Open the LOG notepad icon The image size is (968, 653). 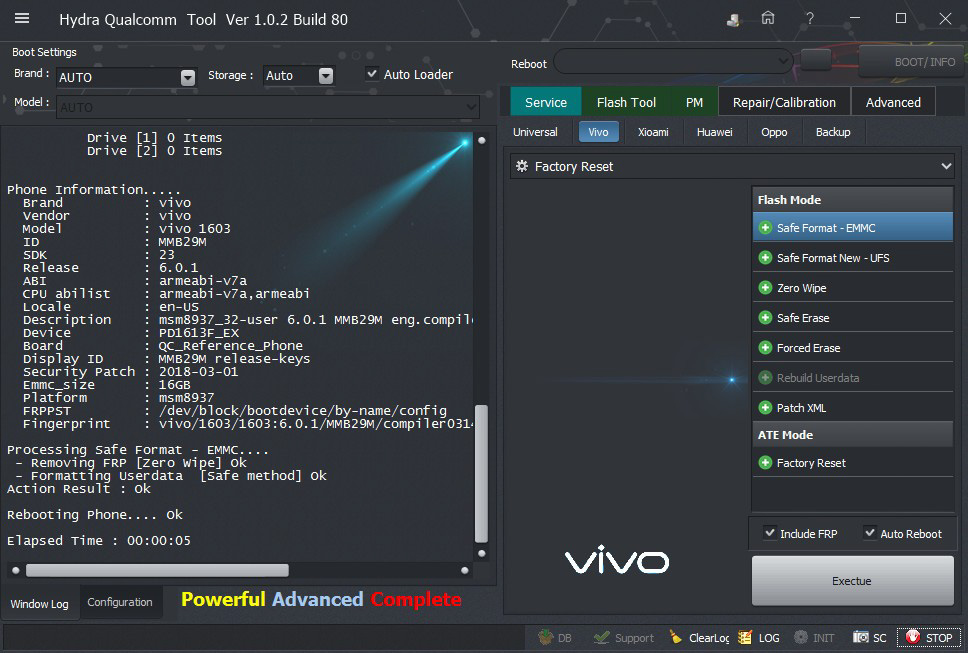point(745,637)
